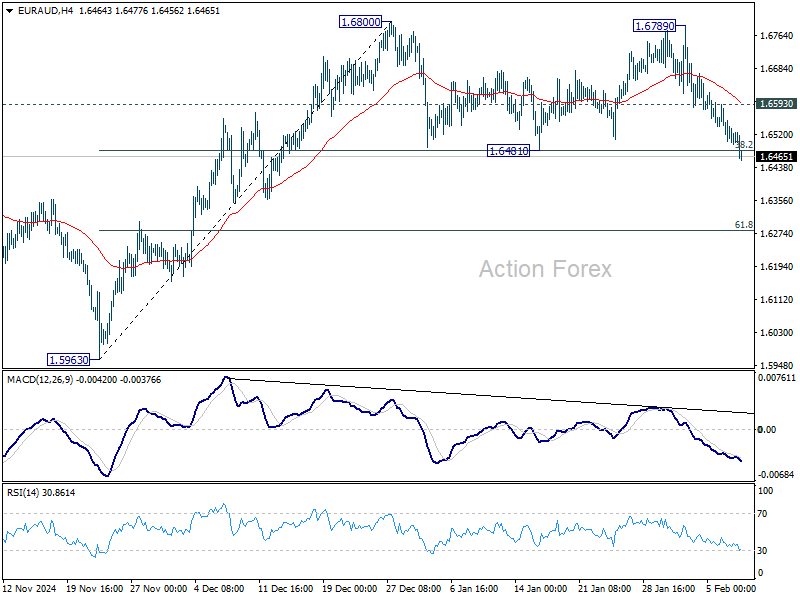Click the 1.64810 support price label
The height and width of the screenshot is (600, 800).
pyautogui.click(x=508, y=151)
